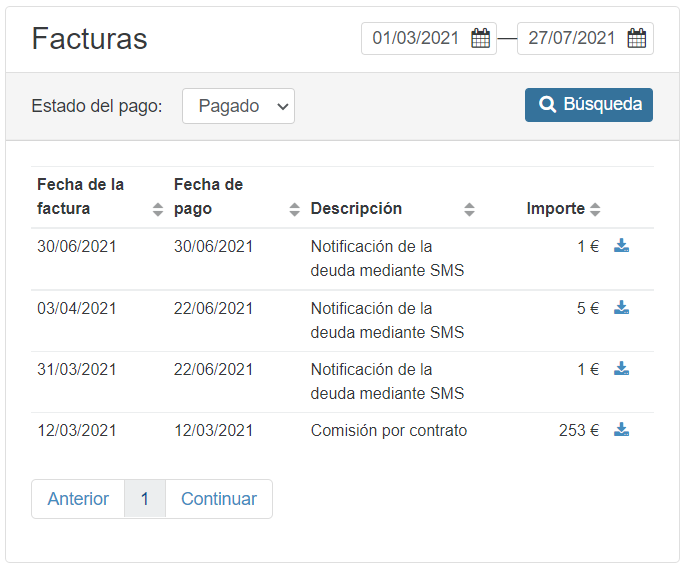The width and height of the screenshot is (689, 569).
Task: Click the 5 € amount
Action: (588, 308)
